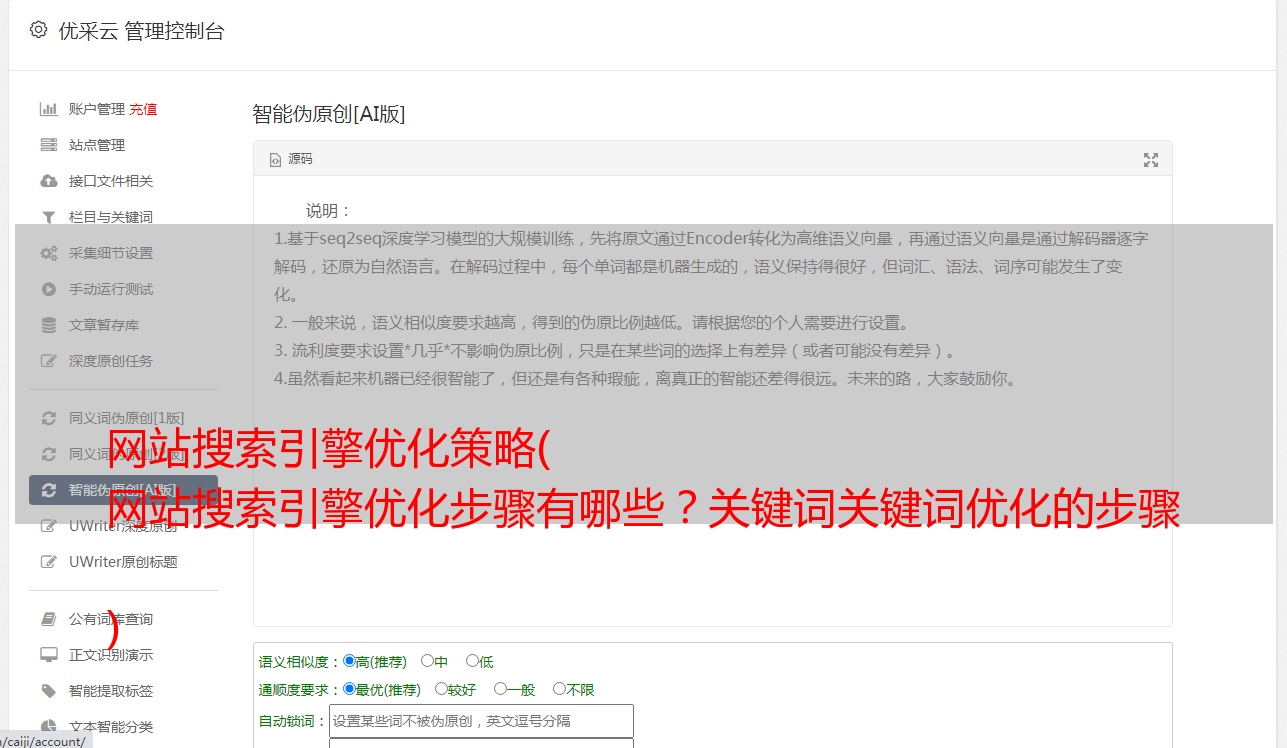Toggle the editor fullscreen expand icon
The width and height of the screenshot is (1287, 748).
click(1151, 160)
